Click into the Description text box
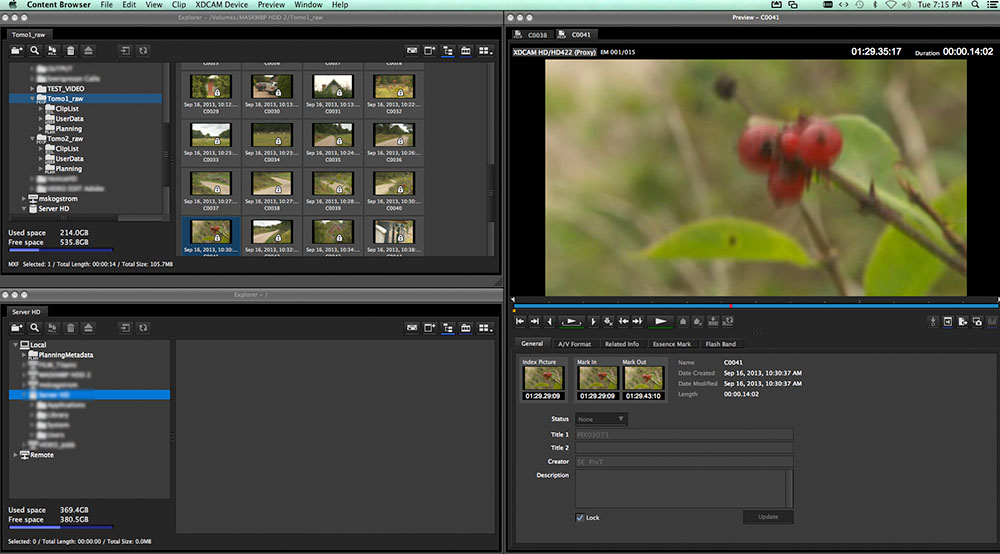The height and width of the screenshot is (554, 1000). click(x=680, y=488)
